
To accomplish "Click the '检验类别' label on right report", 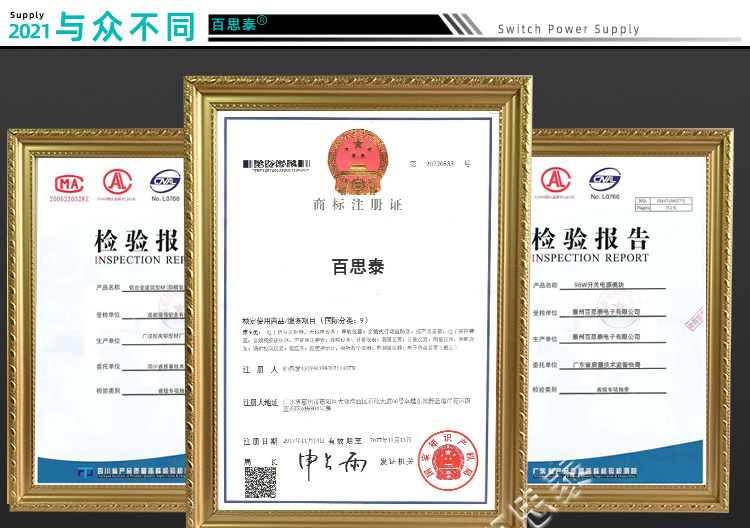I will [545, 390].
